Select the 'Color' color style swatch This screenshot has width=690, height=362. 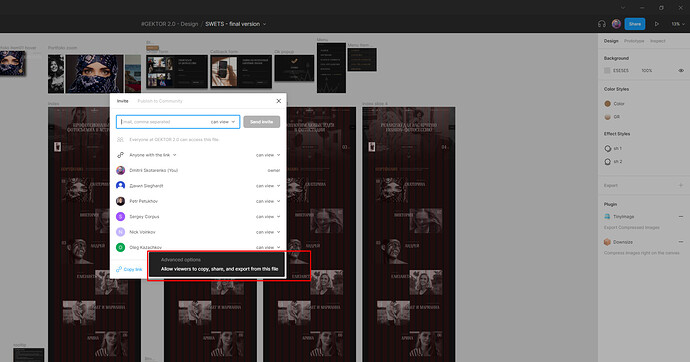pyautogui.click(x=608, y=104)
